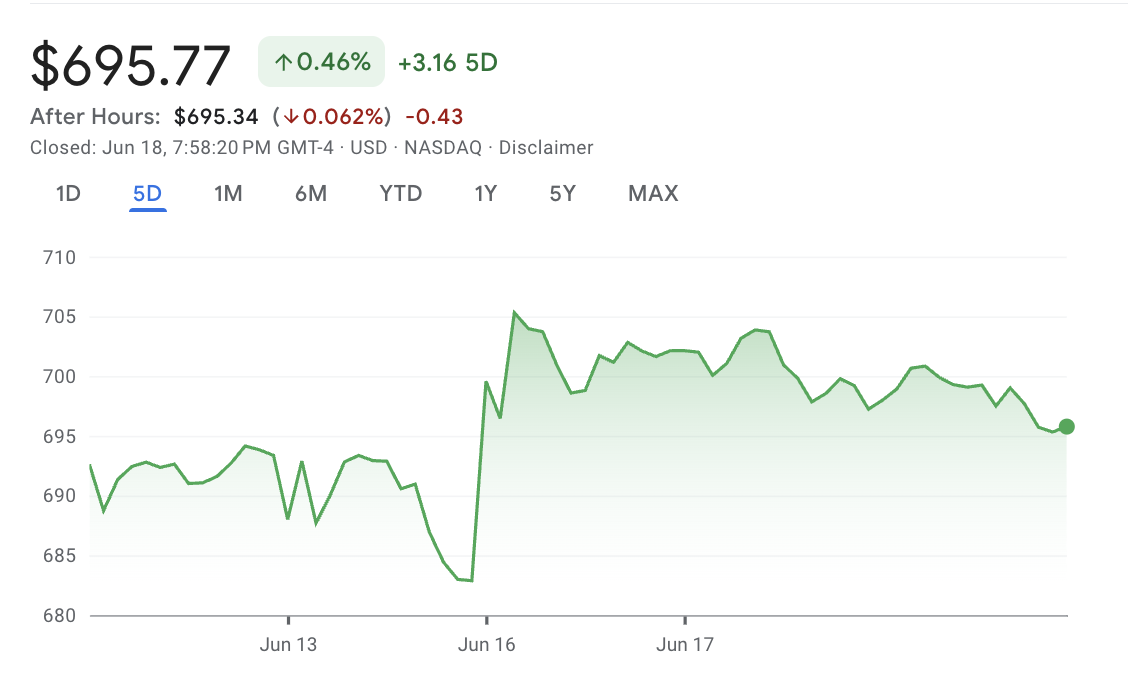Click the 700 value on the y-axis
The image size is (1128, 676).
pos(61,374)
